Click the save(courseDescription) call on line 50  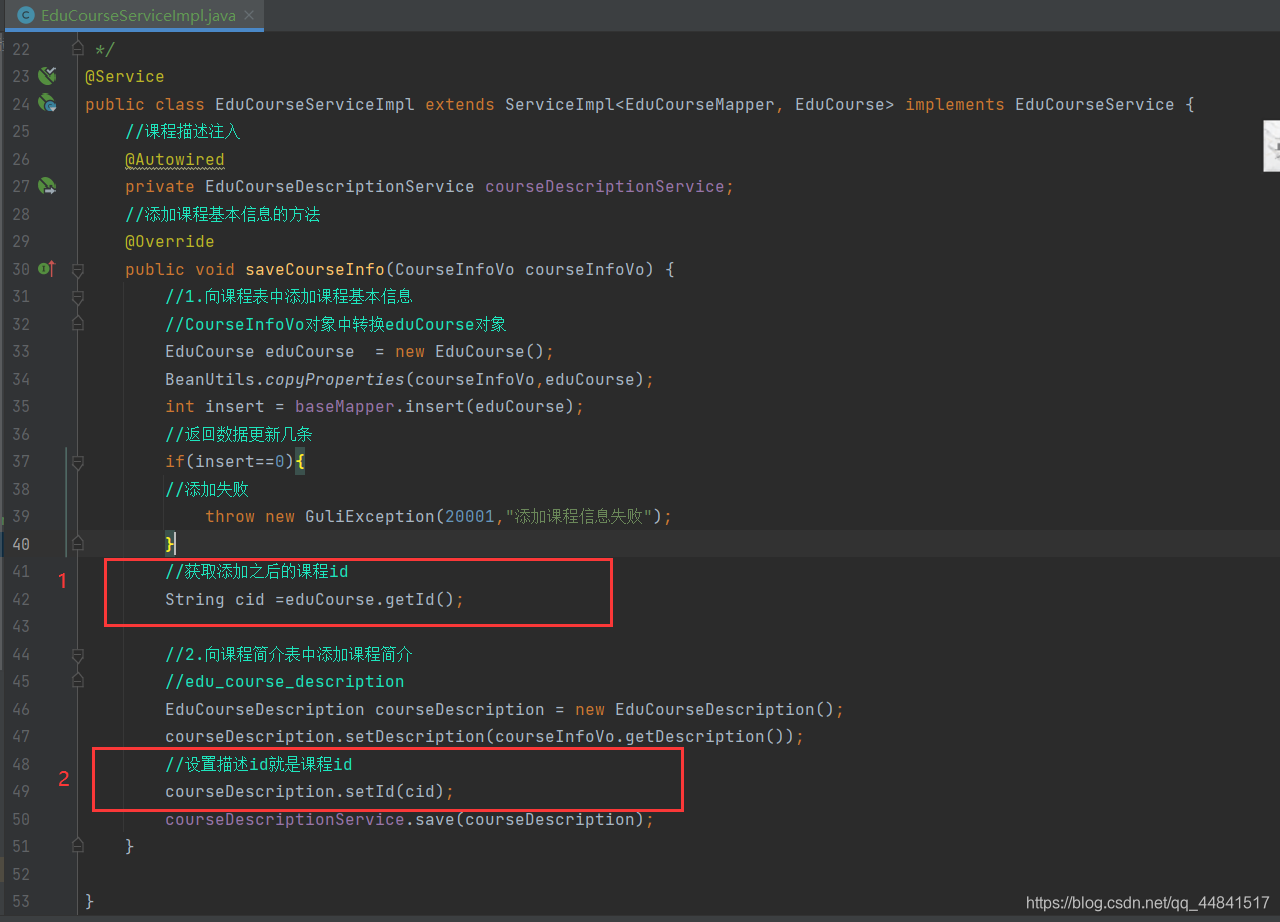530,819
